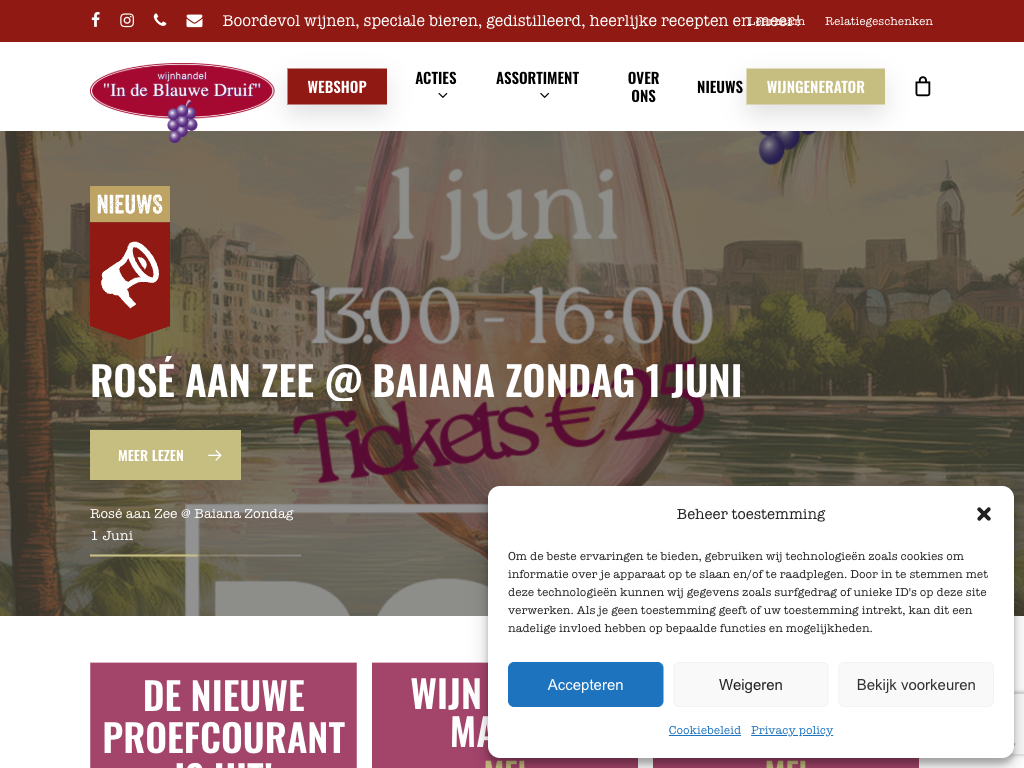Click the email envelope icon

tap(194, 21)
